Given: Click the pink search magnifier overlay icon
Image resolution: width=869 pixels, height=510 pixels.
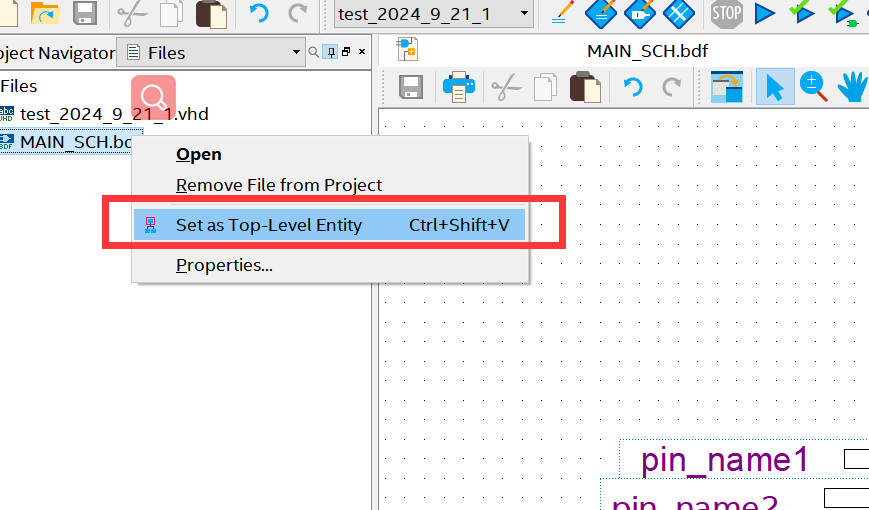Looking at the screenshot, I should tap(153, 97).
